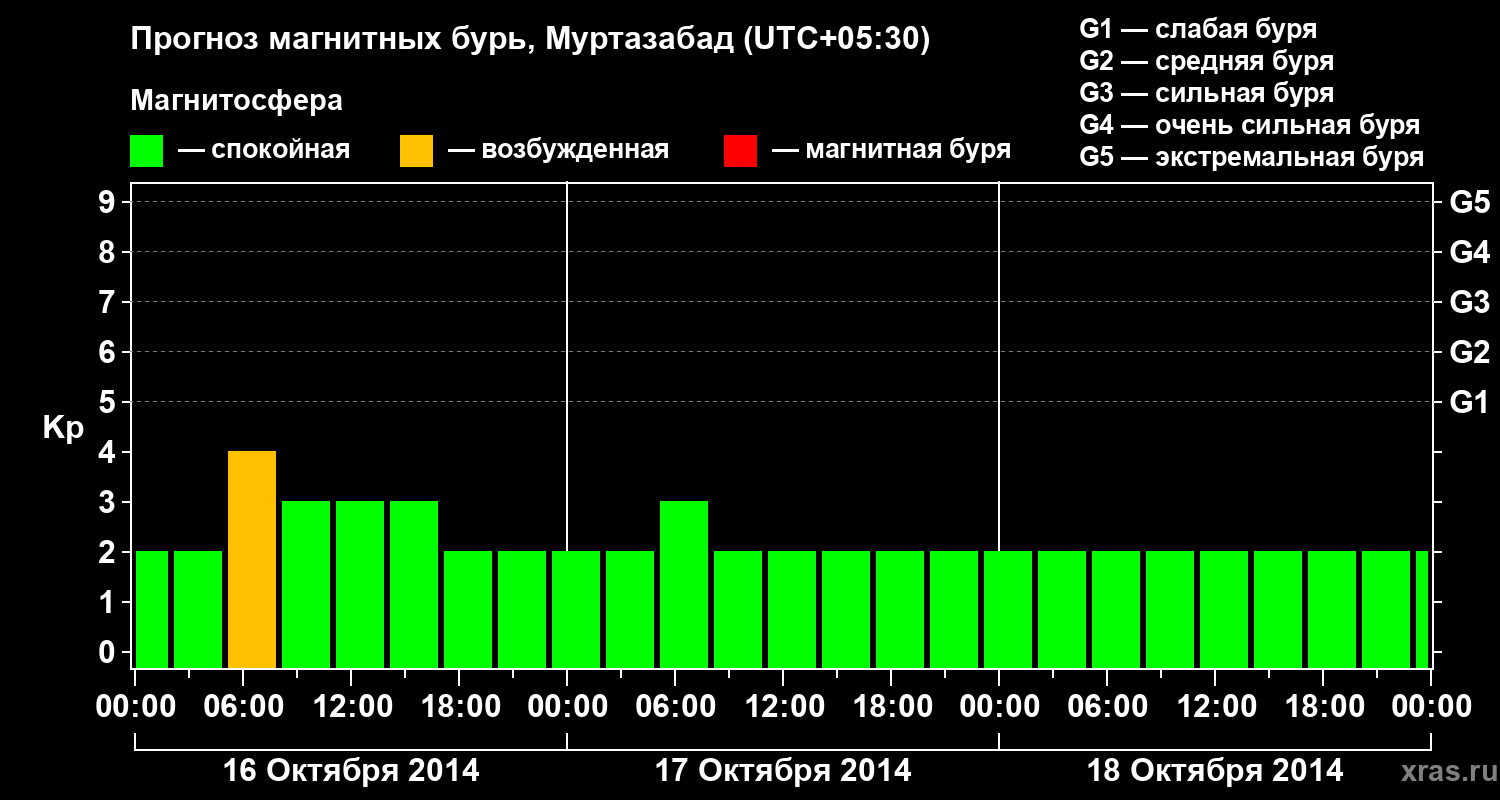
Task: Click the 'Kp' axis title
Action: pyautogui.click(x=63, y=428)
